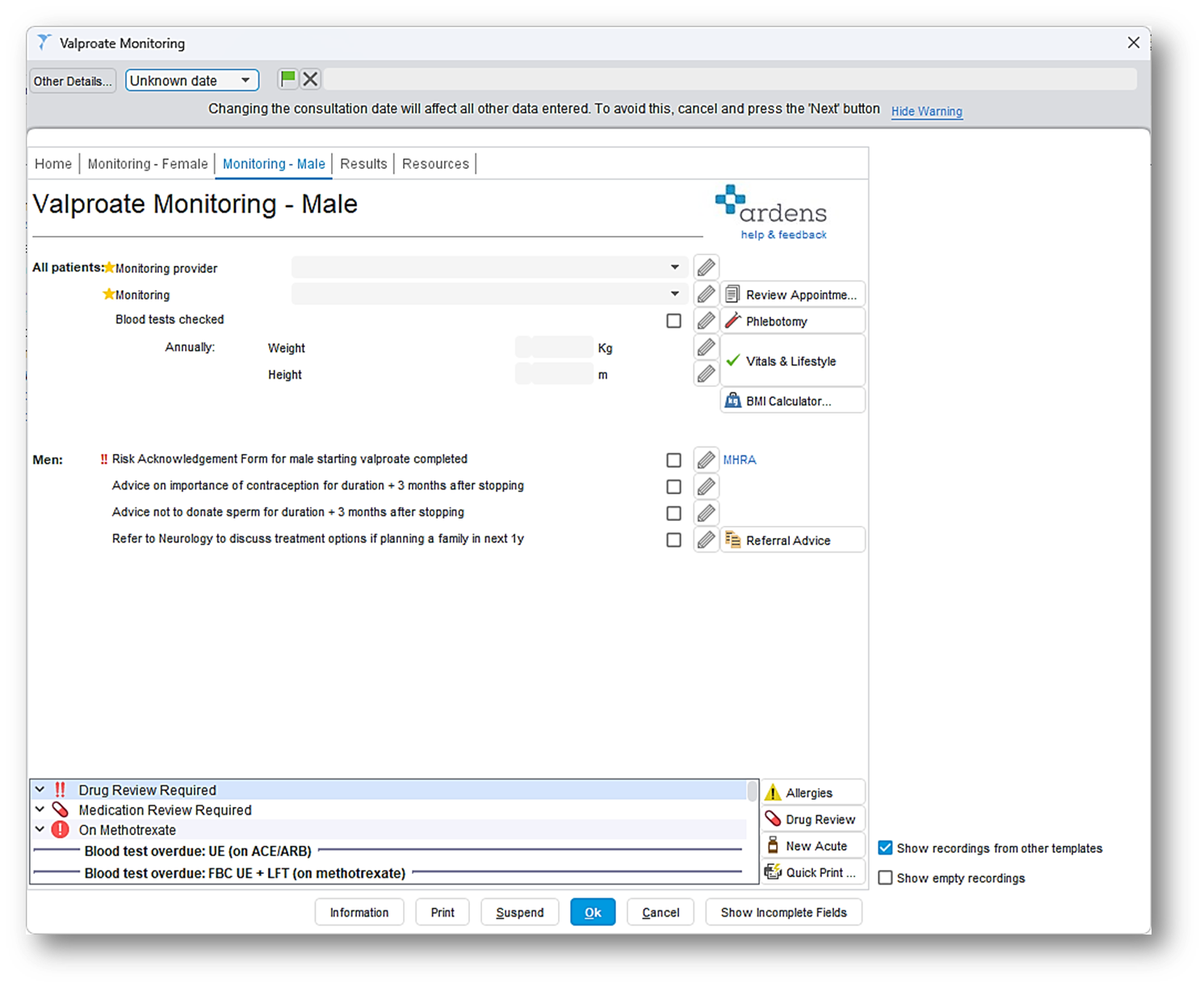Switch to Monitoring - Female tab
The width and height of the screenshot is (1204, 987).
point(148,164)
